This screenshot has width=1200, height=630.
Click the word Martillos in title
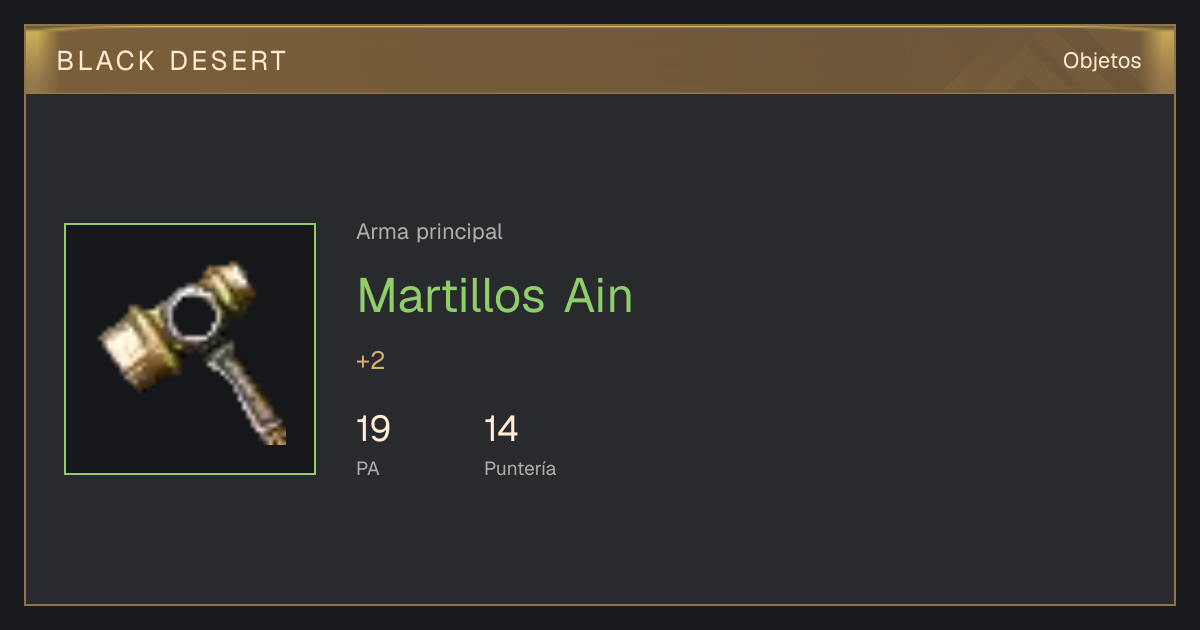[x=451, y=296]
